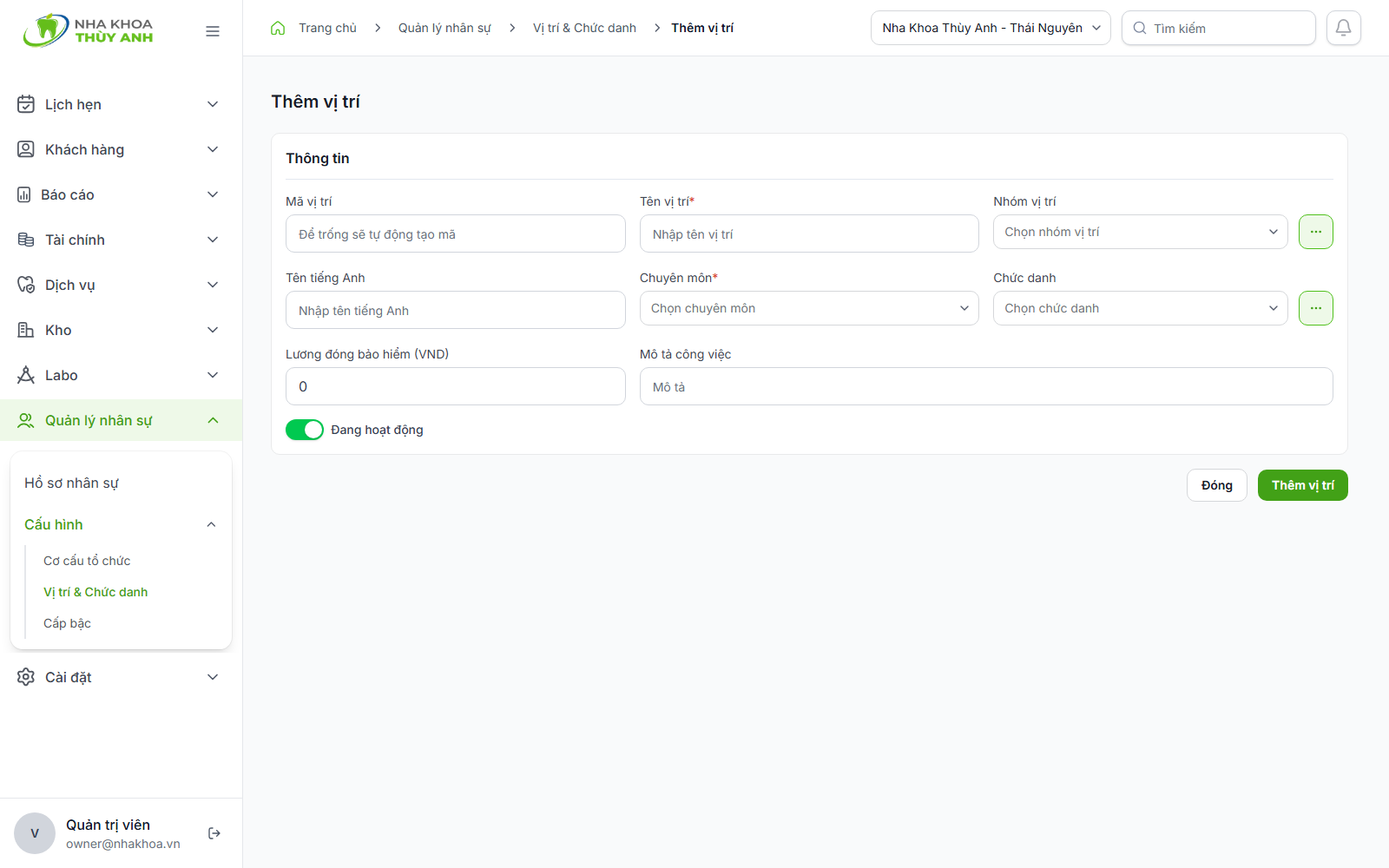Click the Đóng button

pos(1216,485)
